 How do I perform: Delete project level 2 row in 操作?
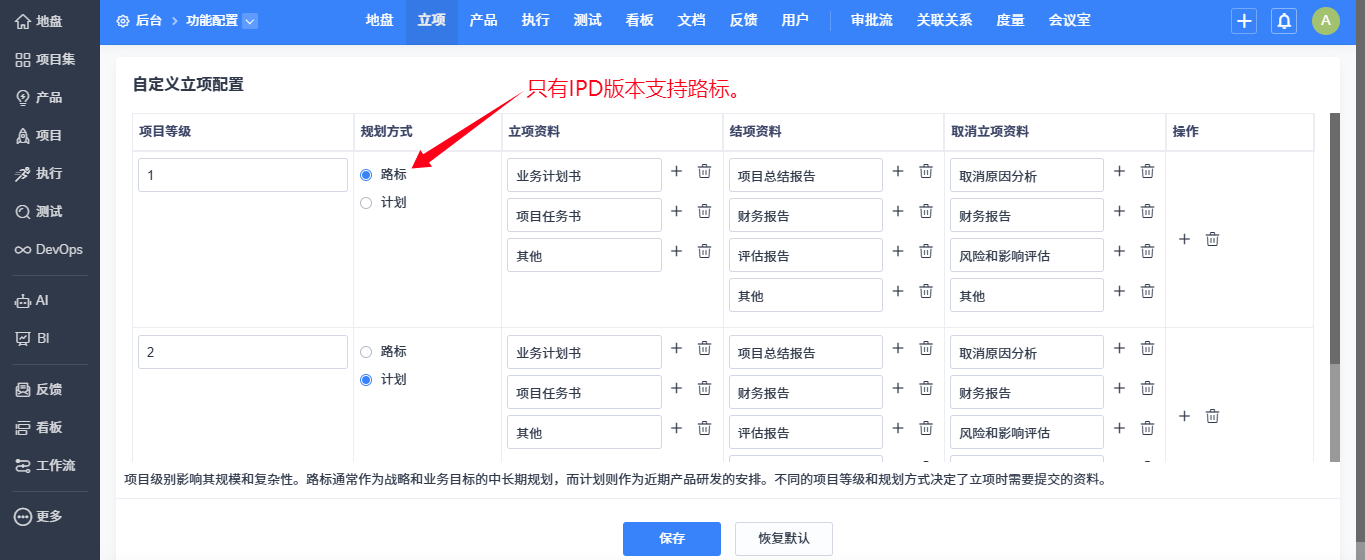pos(1212,416)
